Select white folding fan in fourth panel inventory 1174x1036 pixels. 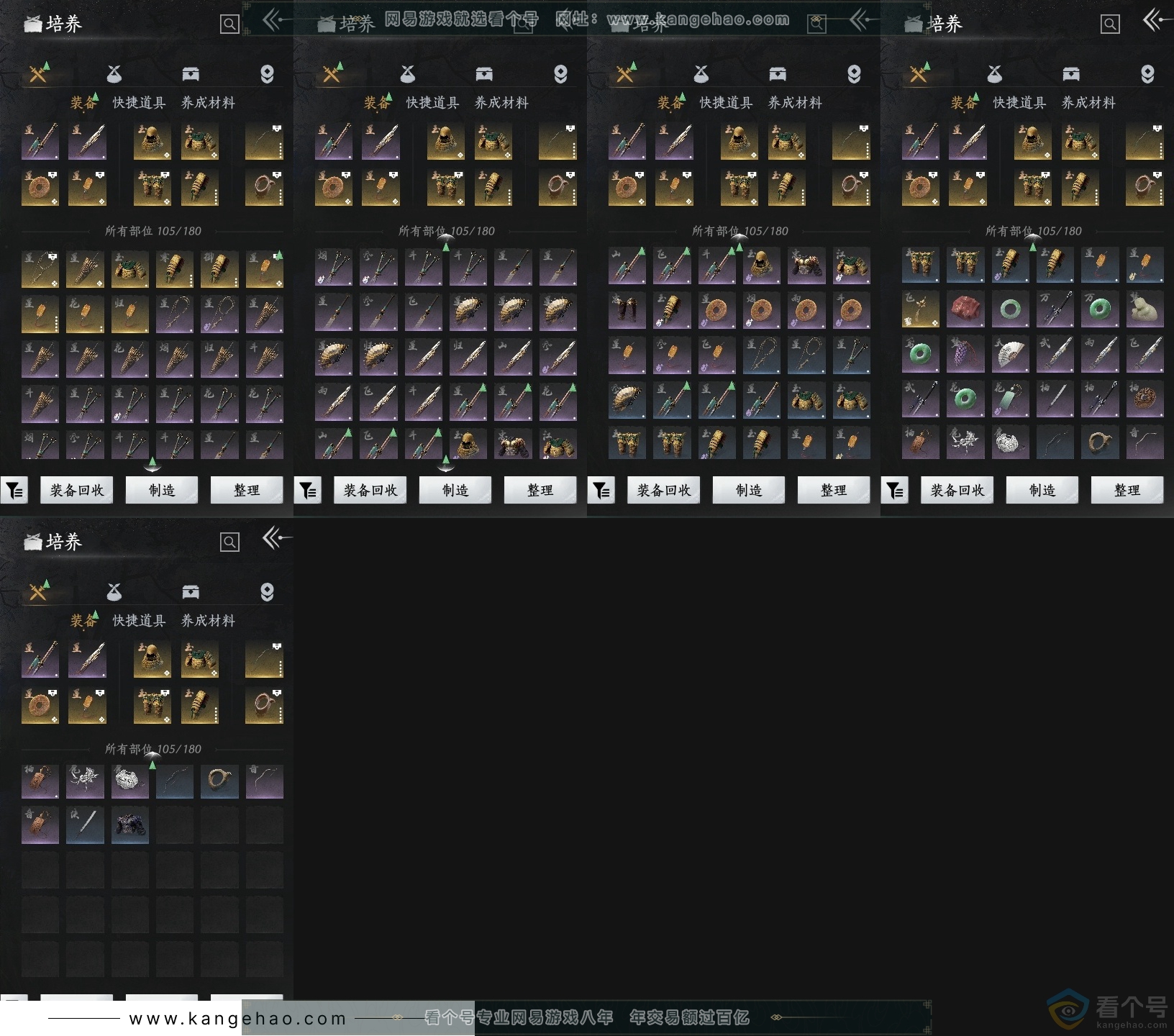[x=1010, y=355]
